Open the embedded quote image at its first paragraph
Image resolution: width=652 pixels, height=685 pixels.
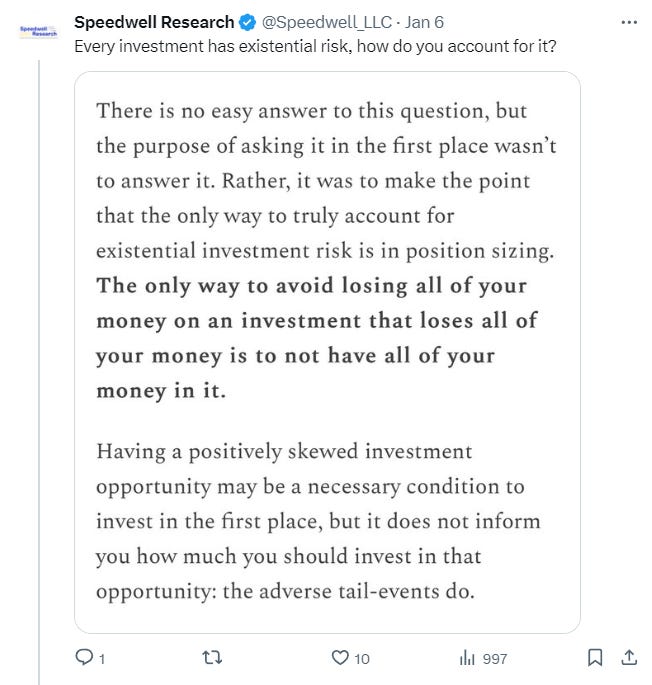click(x=326, y=181)
